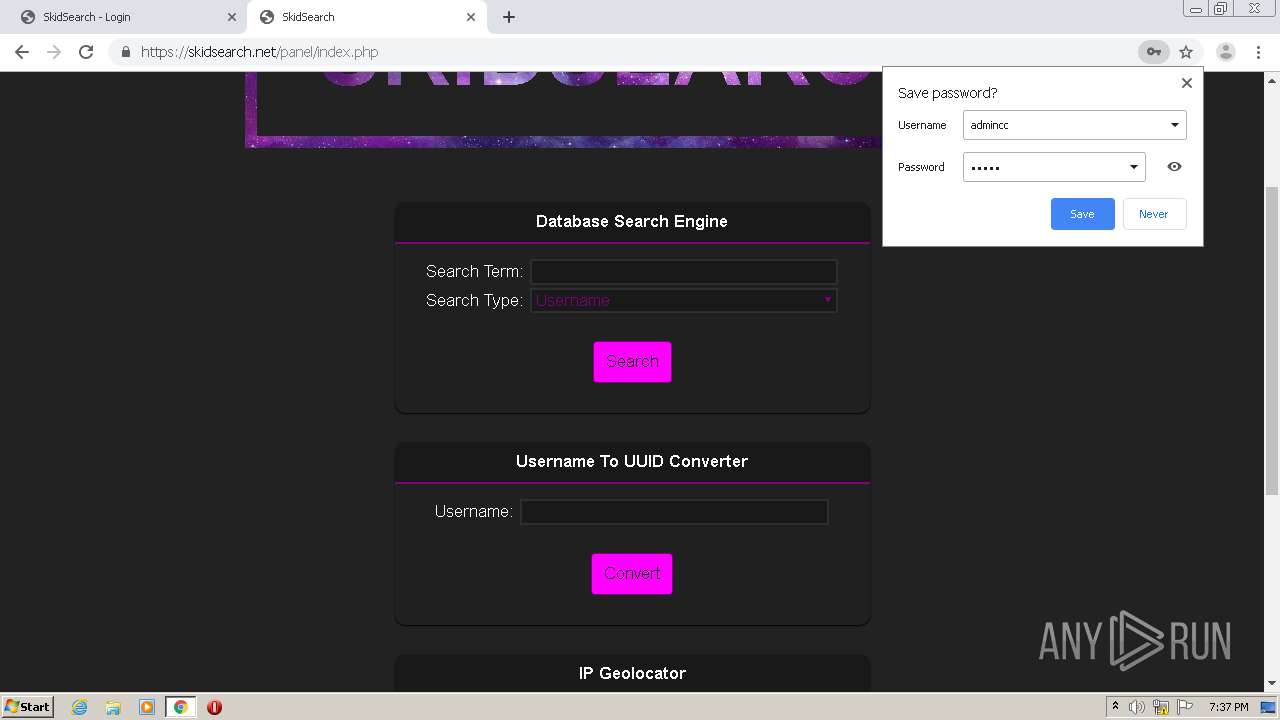Select the SkidSearch panel tab
Screen dimensions: 1280x720
pyautogui.click(x=365, y=17)
